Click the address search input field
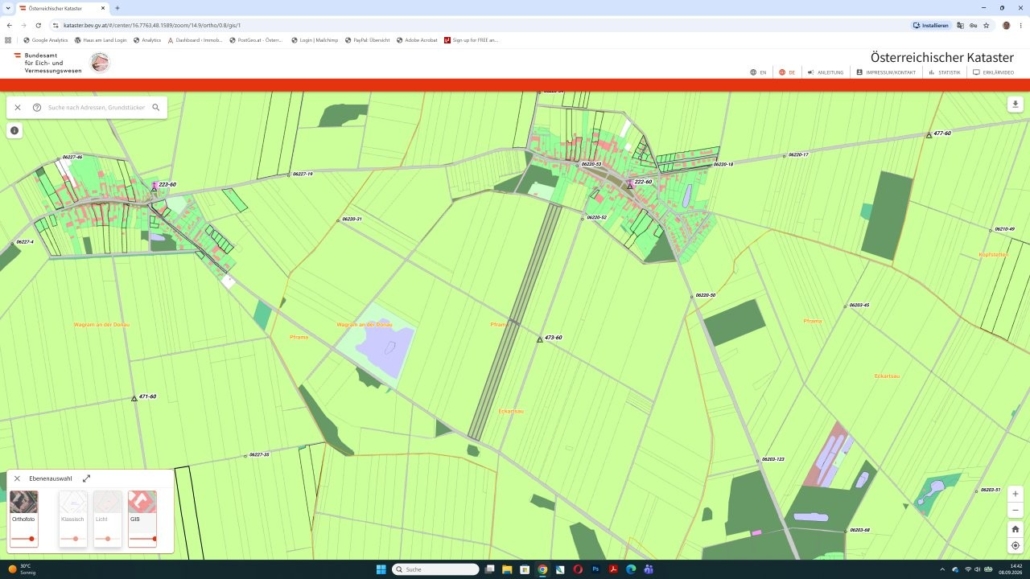 (x=97, y=107)
